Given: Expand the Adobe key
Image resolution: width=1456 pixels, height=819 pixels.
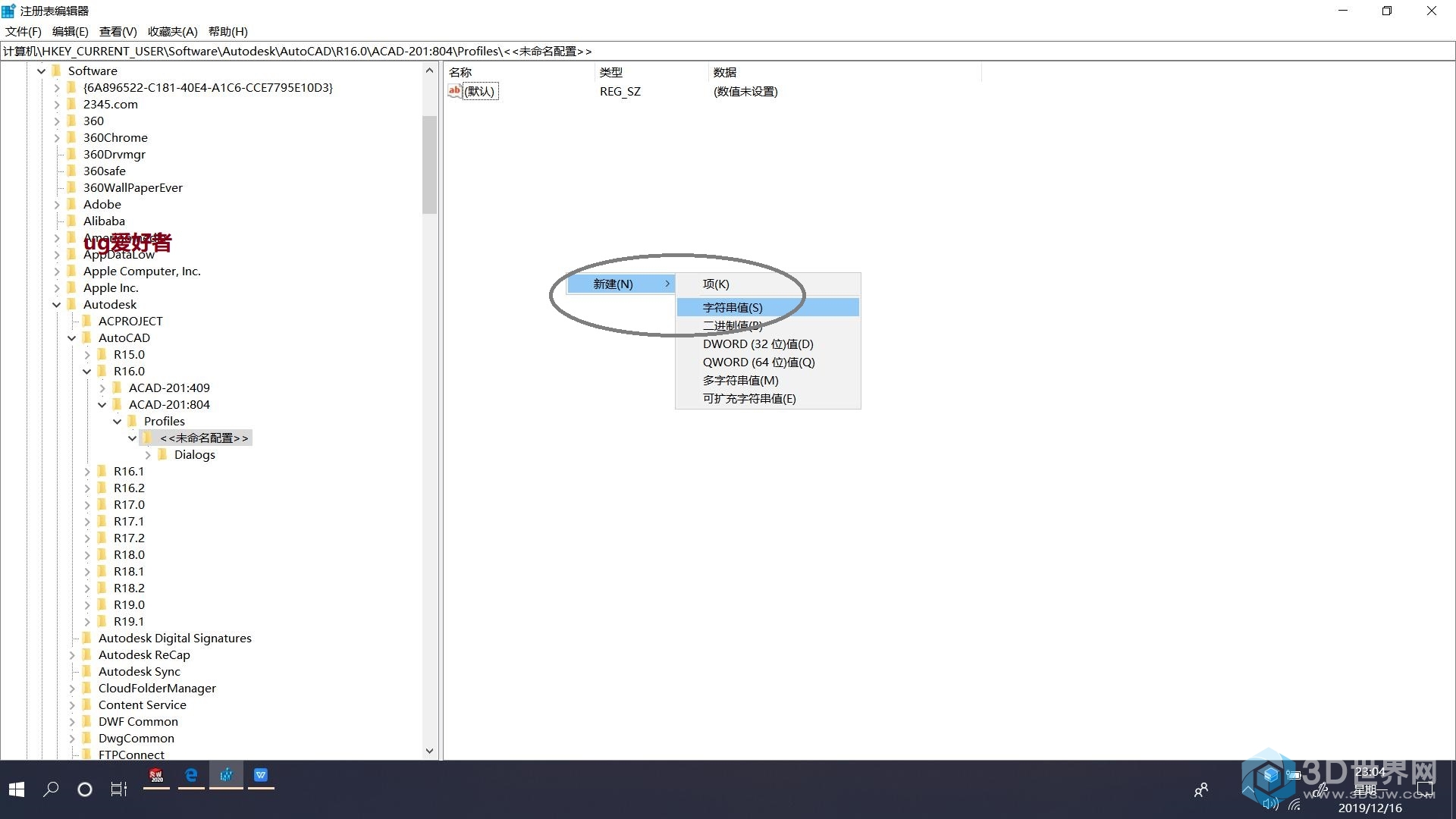Looking at the screenshot, I should point(56,204).
